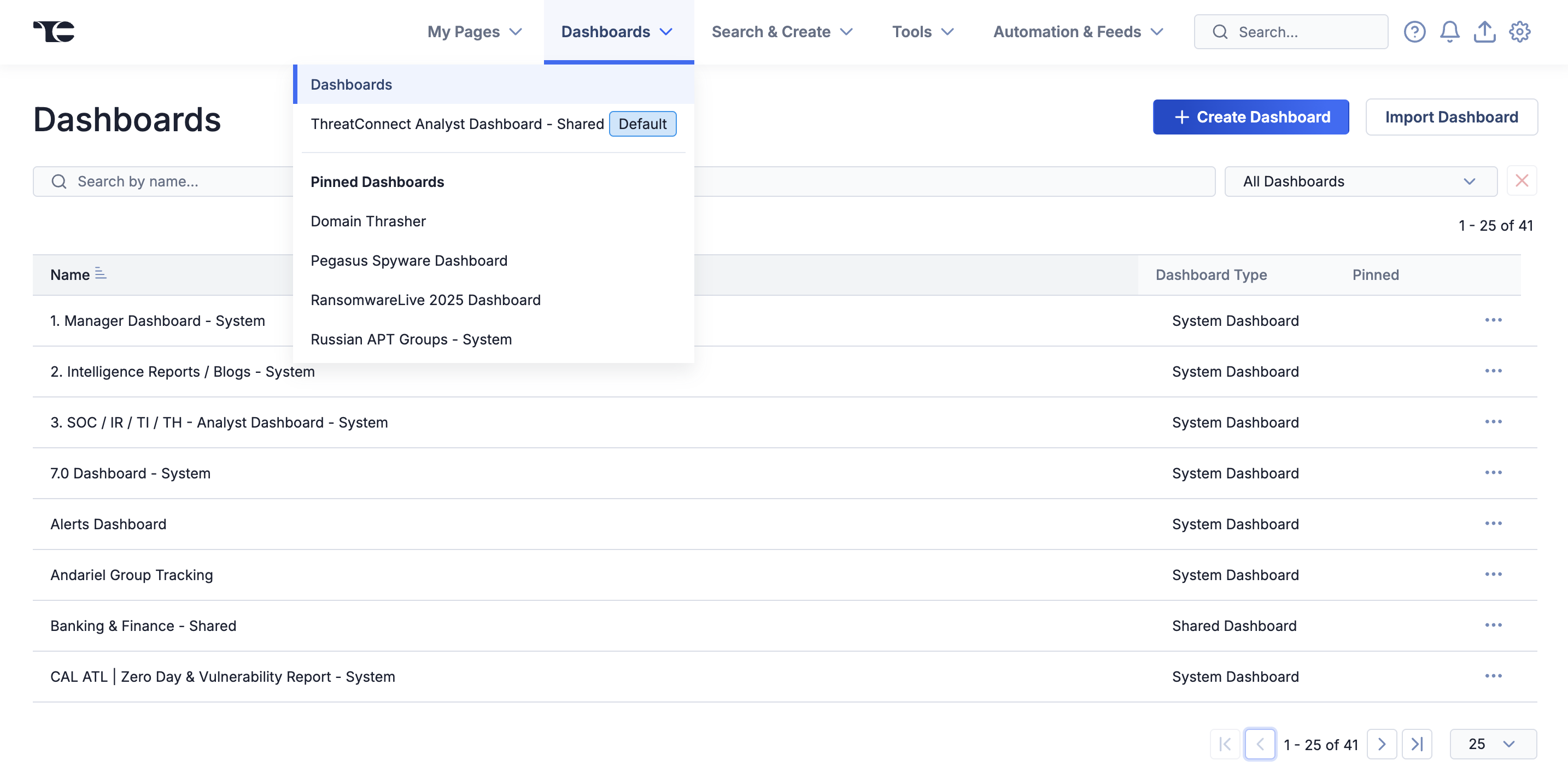Open options menu for 1. Manager Dashboard - System
This screenshot has height=772, width=1568.
click(x=1493, y=320)
